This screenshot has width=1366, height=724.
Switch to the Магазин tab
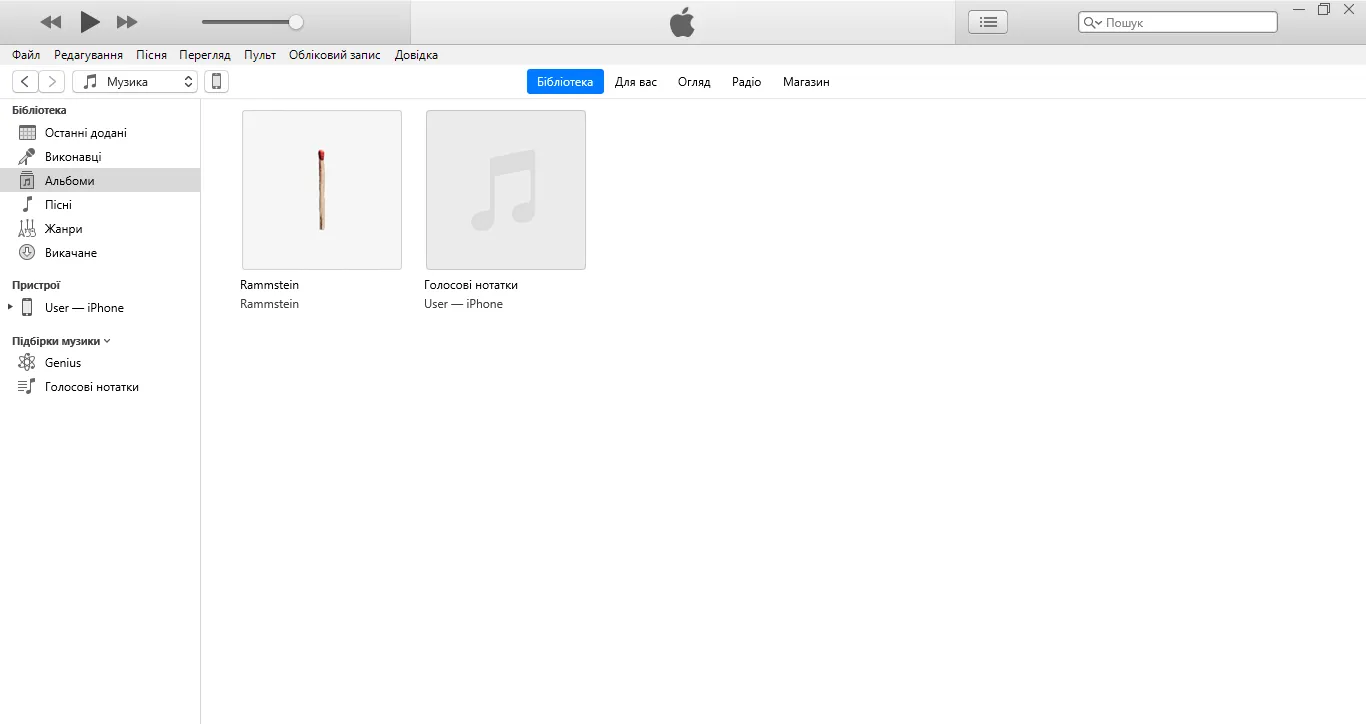[x=806, y=82]
